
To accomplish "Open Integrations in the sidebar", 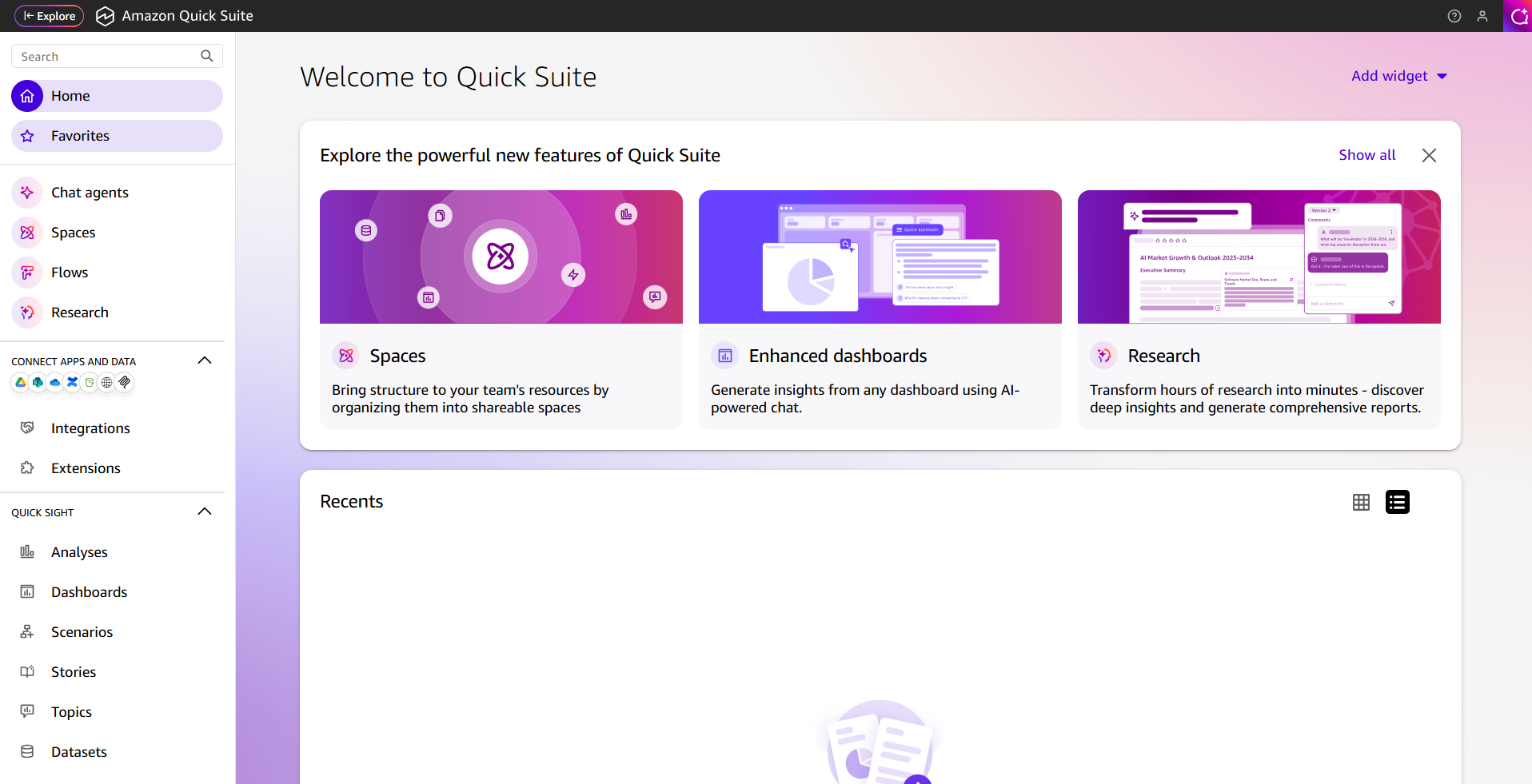I will (117, 428).
